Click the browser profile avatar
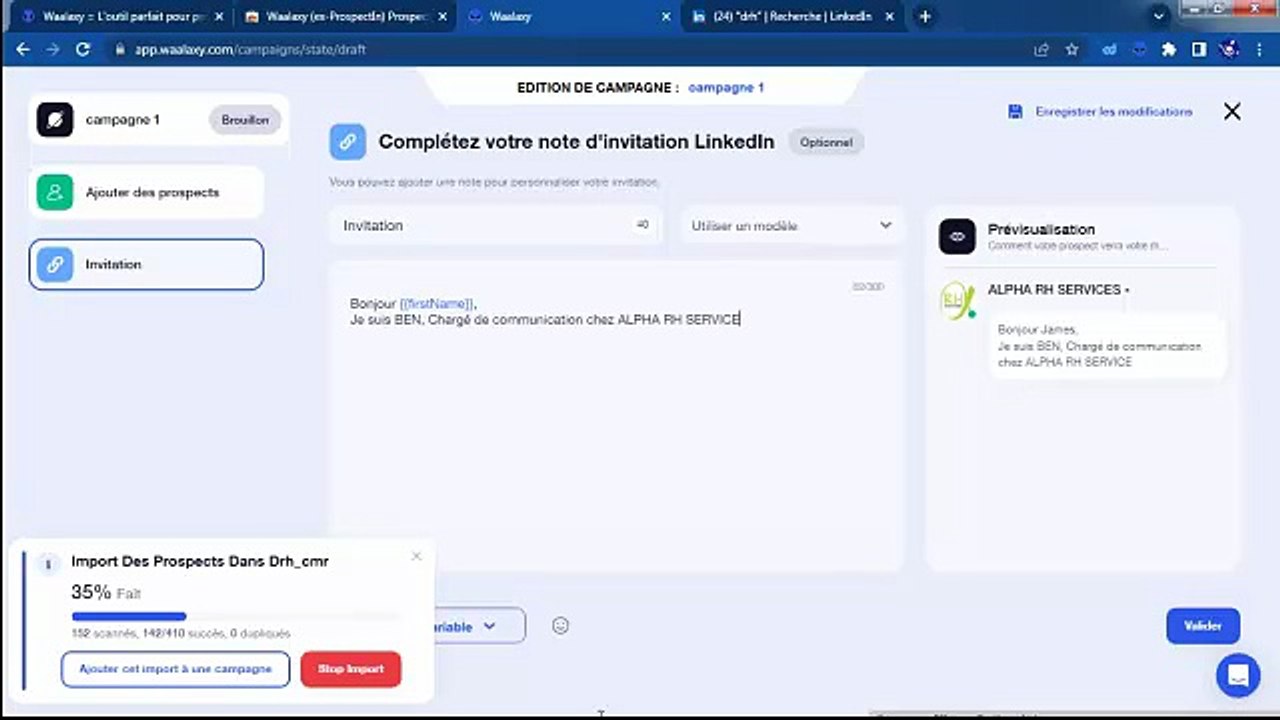This screenshot has width=1280, height=720. click(x=1231, y=49)
